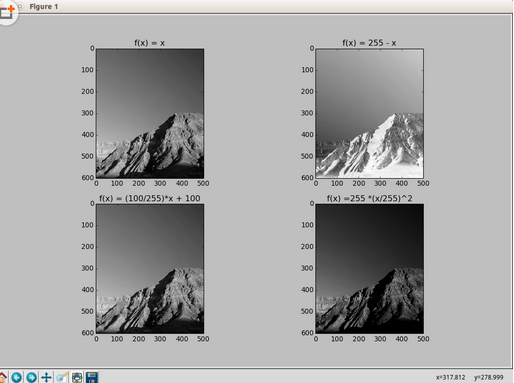Click the x=317.812 coordinate readout
The width and height of the screenshot is (514, 383).
[x=450, y=377]
